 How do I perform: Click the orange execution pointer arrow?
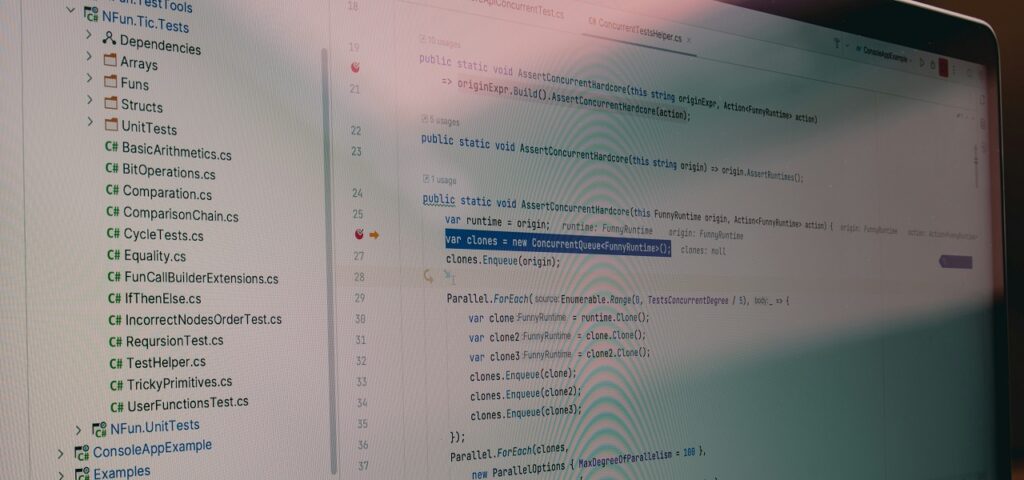(x=374, y=235)
